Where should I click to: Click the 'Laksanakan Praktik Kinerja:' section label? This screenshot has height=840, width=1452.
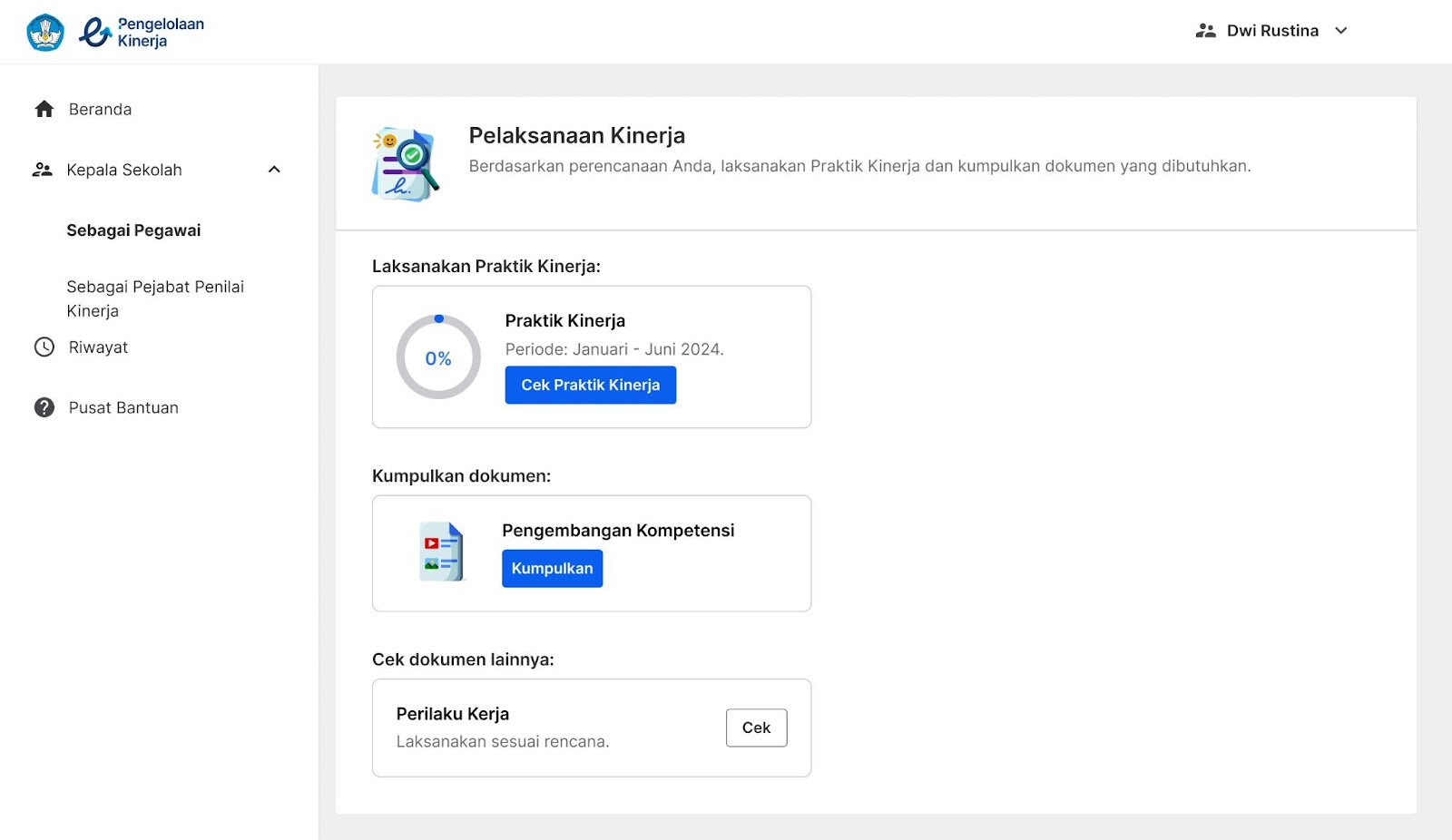[486, 267]
